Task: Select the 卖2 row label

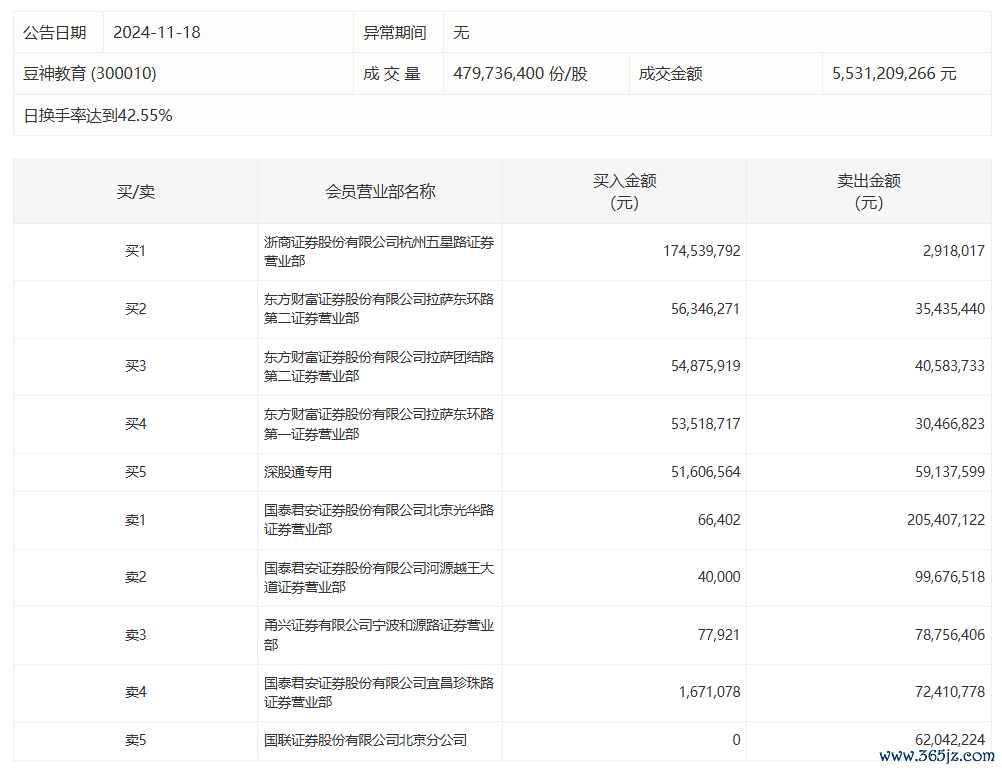Action: click(135, 577)
